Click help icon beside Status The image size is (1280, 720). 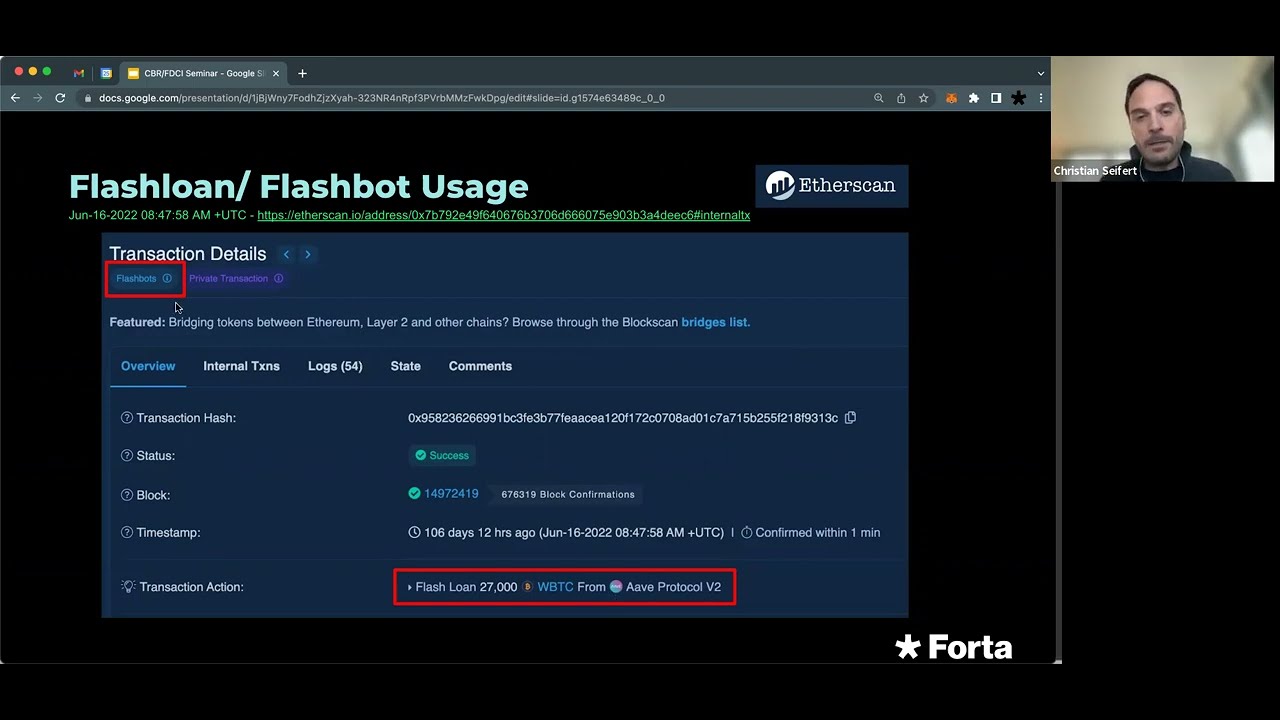coord(127,456)
